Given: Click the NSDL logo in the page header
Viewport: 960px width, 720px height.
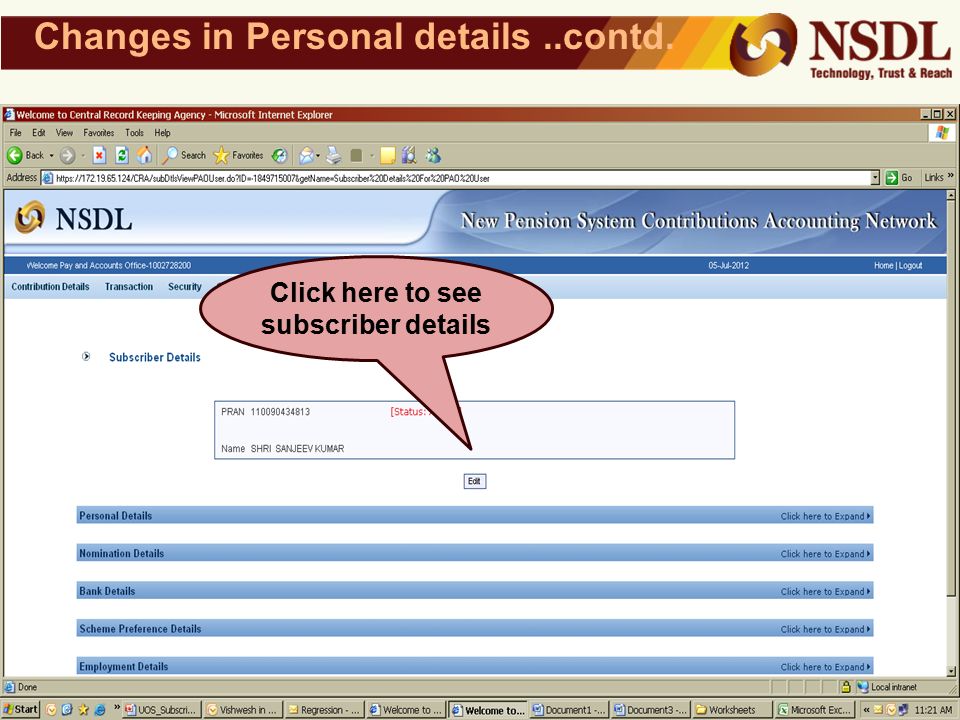Looking at the screenshot, I should click(x=74, y=219).
